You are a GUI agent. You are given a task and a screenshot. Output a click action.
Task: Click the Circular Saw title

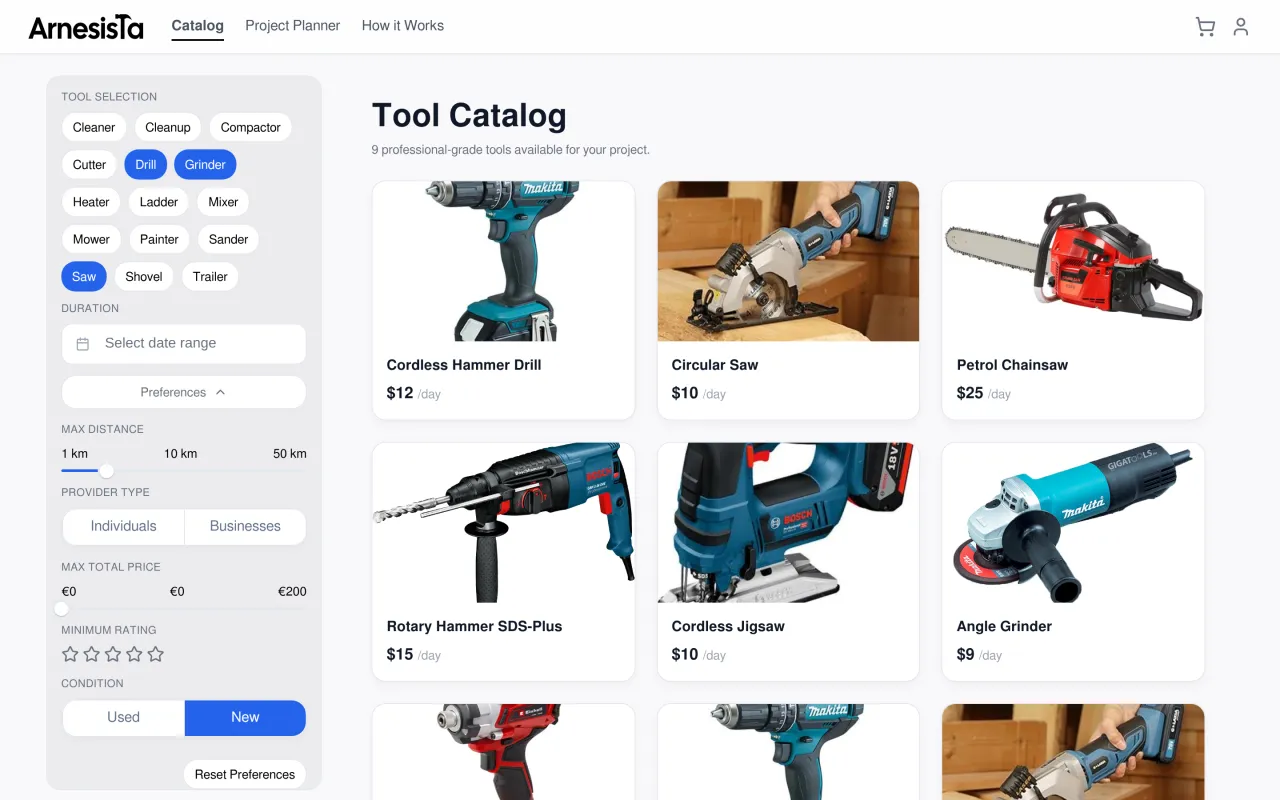click(715, 365)
